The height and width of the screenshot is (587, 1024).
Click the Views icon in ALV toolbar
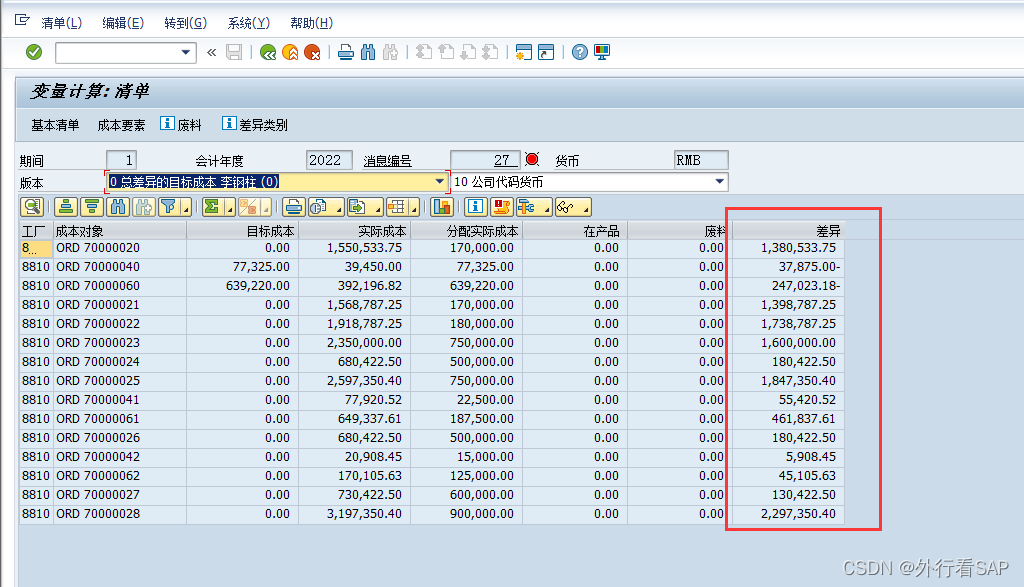click(x=319, y=207)
